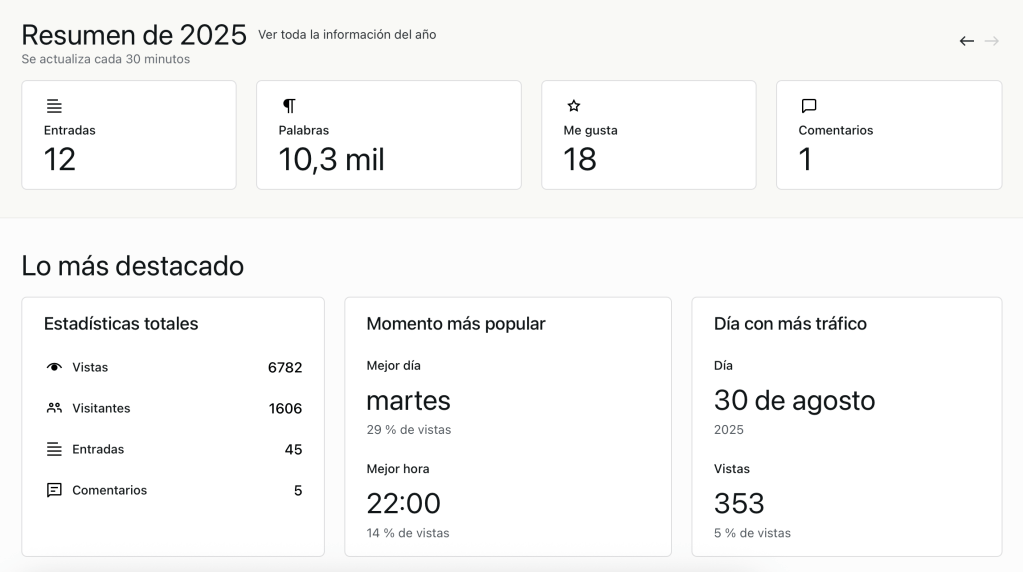Go to next year with right arrow
The width and height of the screenshot is (1023, 572).
point(992,41)
